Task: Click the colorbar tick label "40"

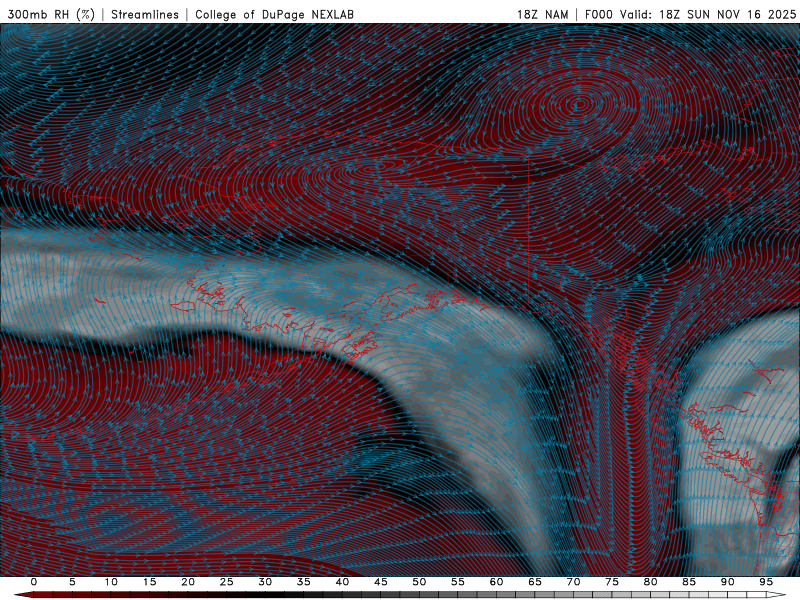Action: 342,582
